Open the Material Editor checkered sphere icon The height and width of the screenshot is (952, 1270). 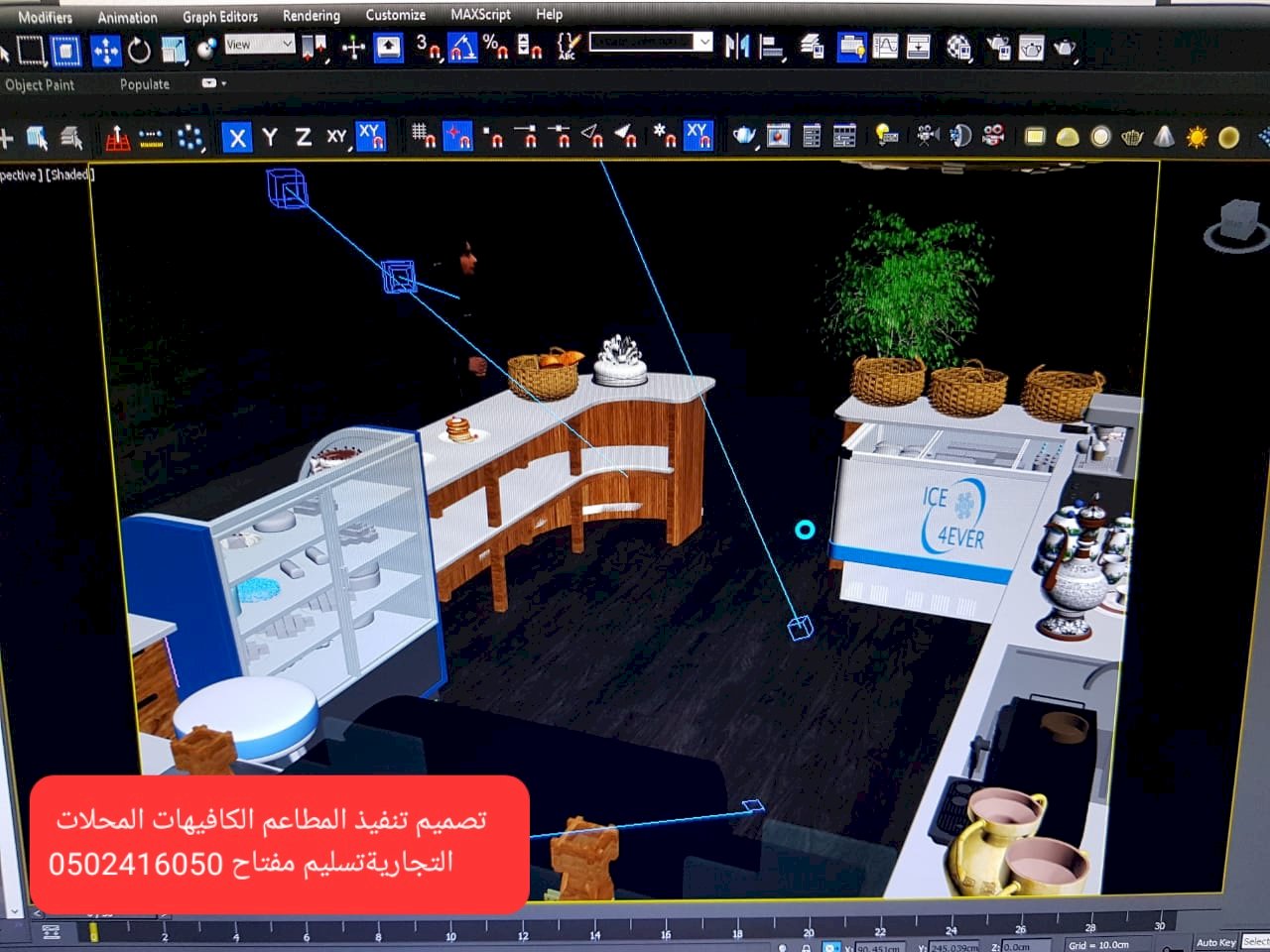point(958,48)
